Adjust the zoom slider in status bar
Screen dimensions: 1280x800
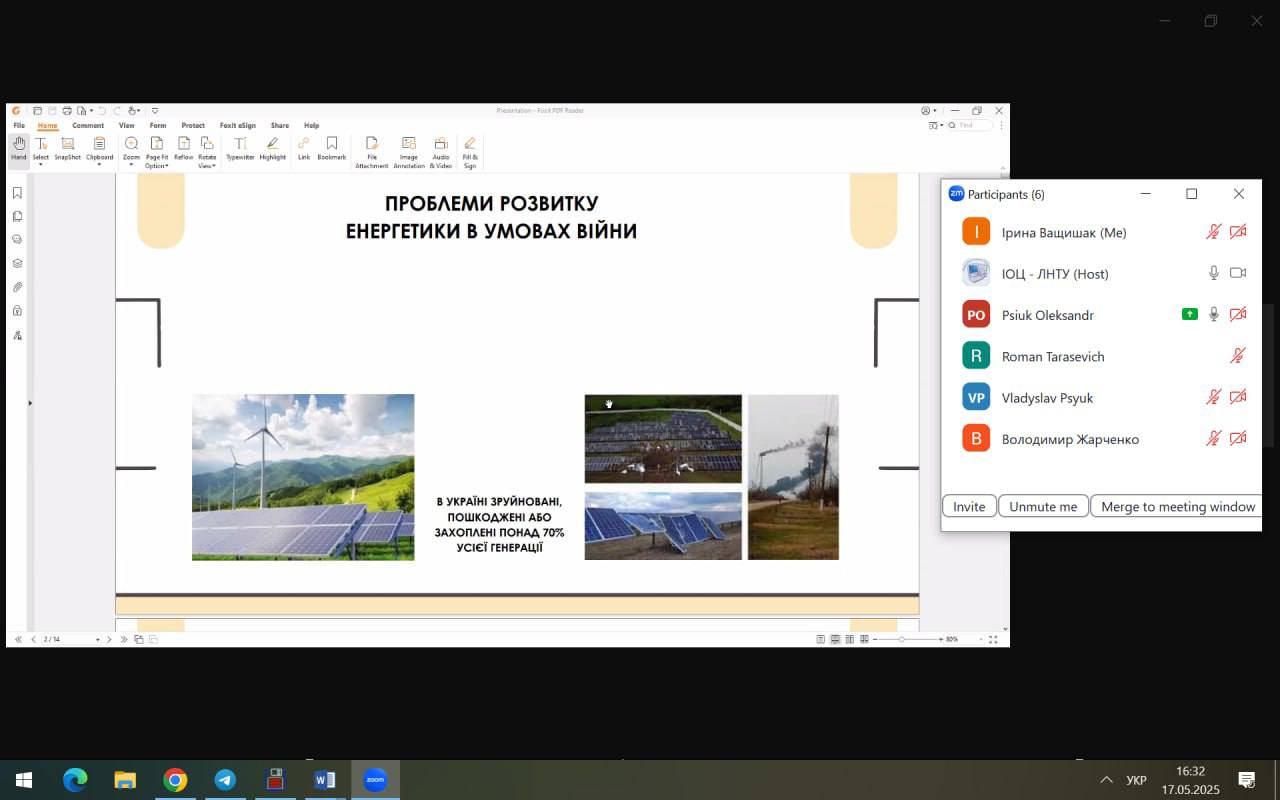coord(902,639)
